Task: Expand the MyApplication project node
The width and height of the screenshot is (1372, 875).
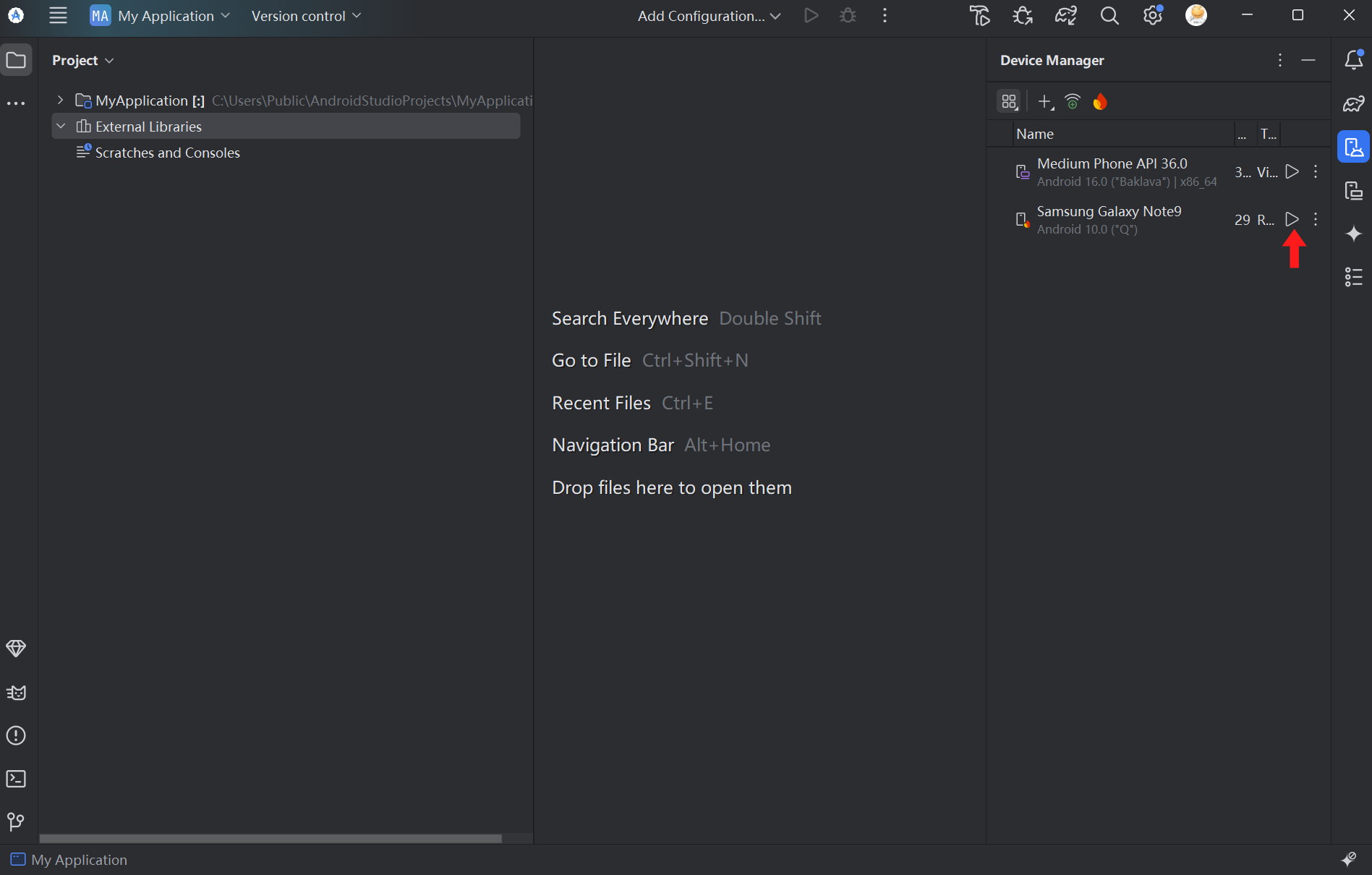Action: click(x=61, y=101)
